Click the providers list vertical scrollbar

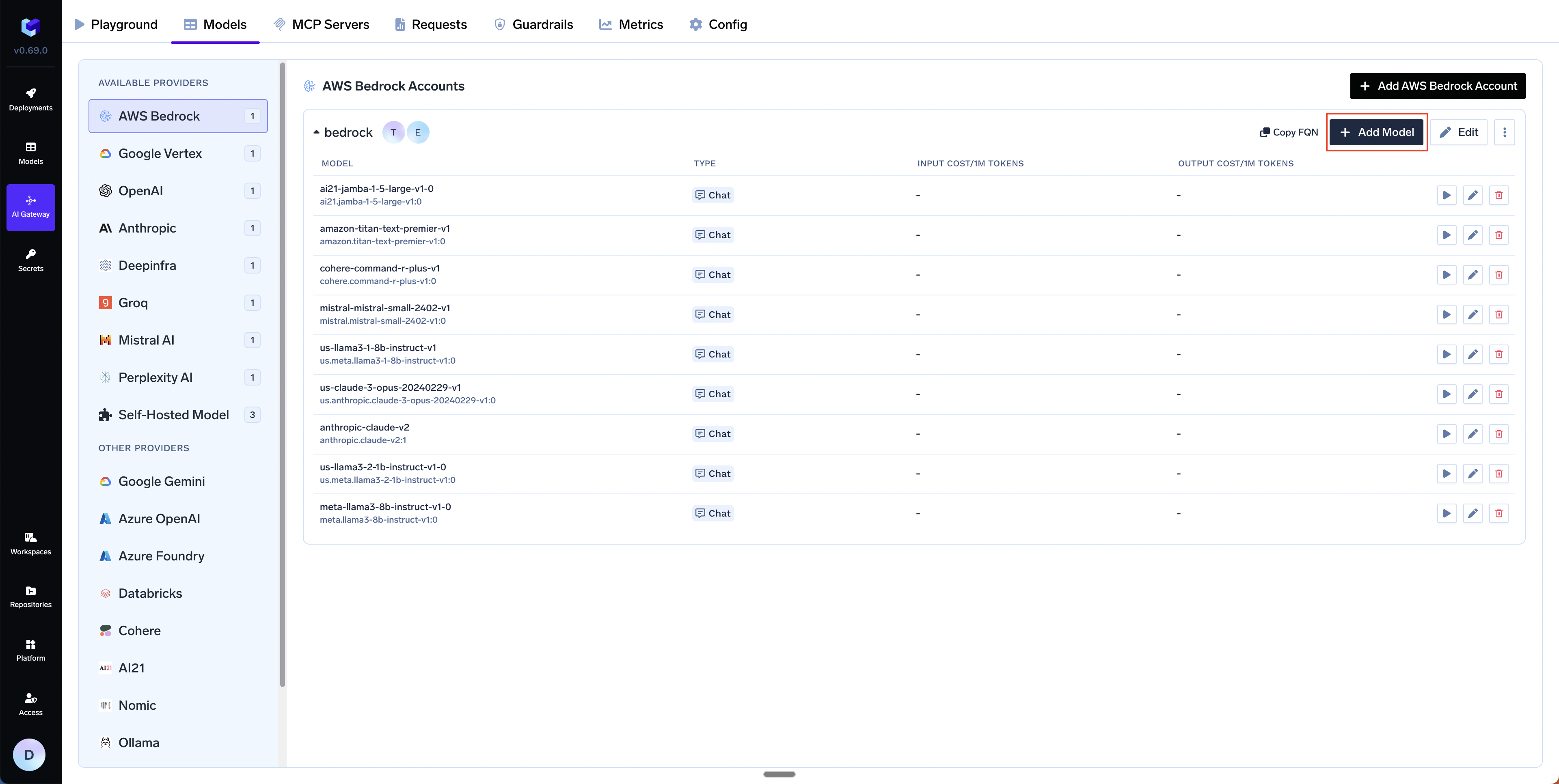click(282, 375)
